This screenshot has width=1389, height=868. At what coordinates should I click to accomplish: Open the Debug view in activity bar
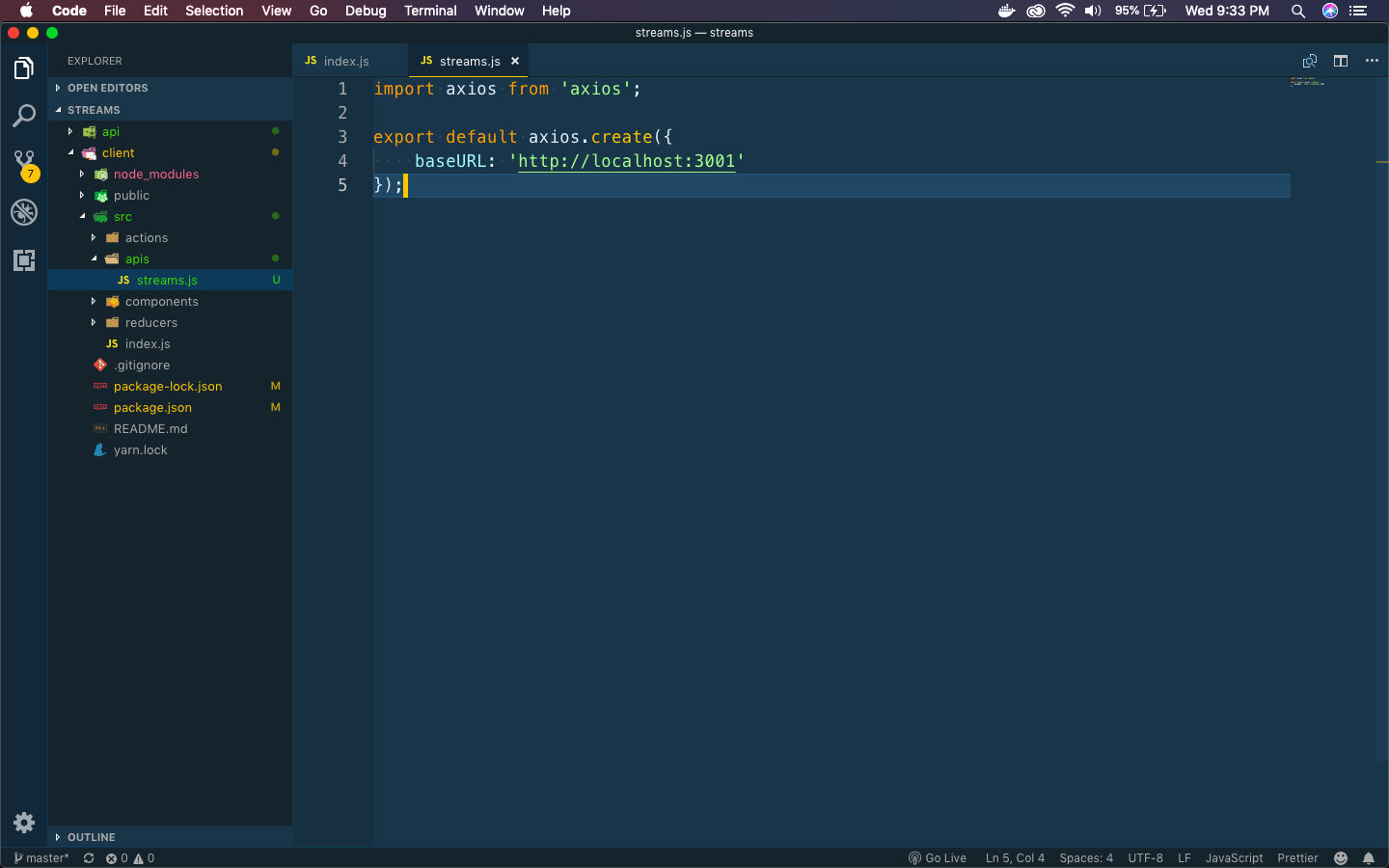click(x=24, y=212)
